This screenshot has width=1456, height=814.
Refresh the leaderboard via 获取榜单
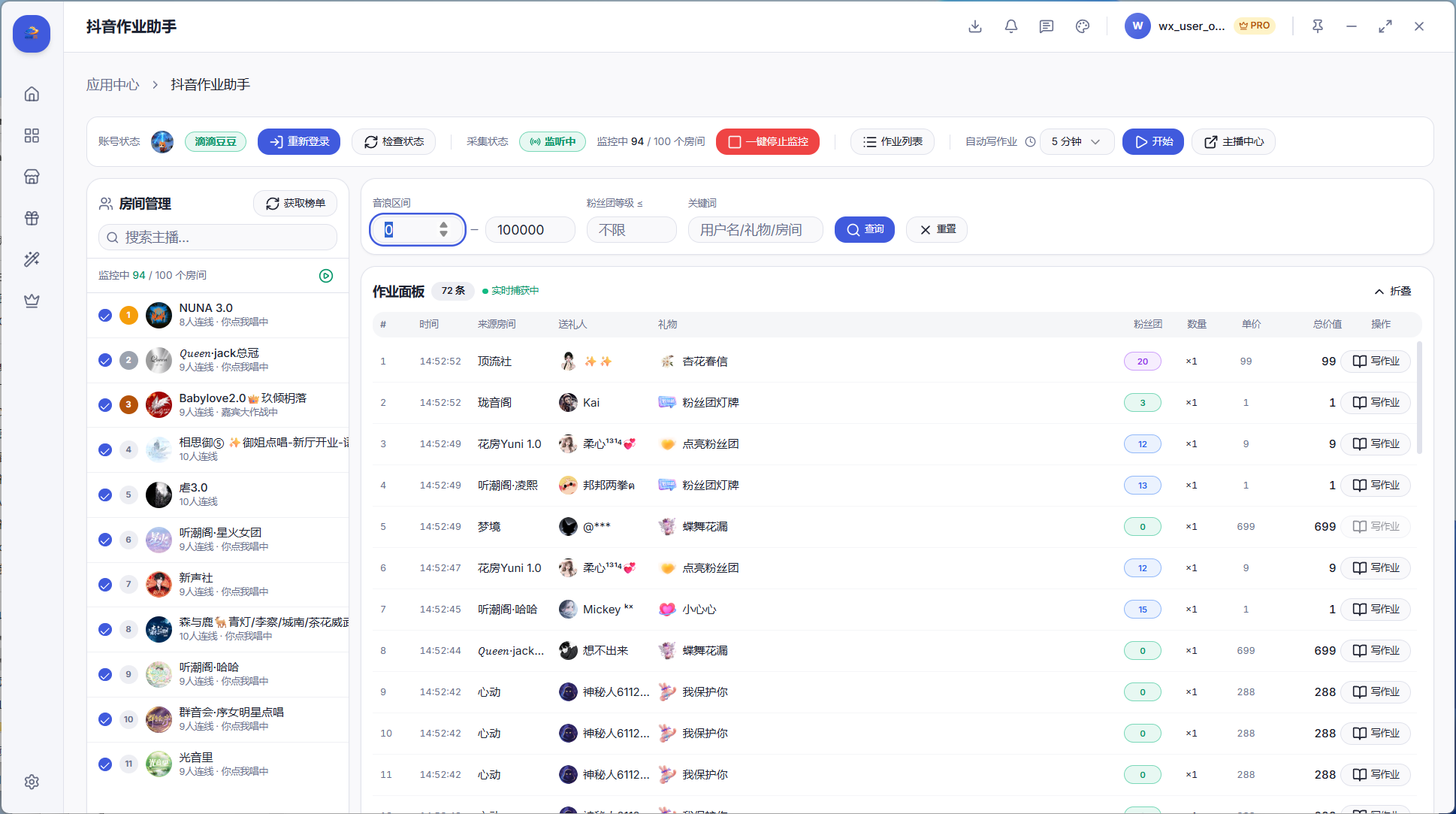(x=295, y=203)
